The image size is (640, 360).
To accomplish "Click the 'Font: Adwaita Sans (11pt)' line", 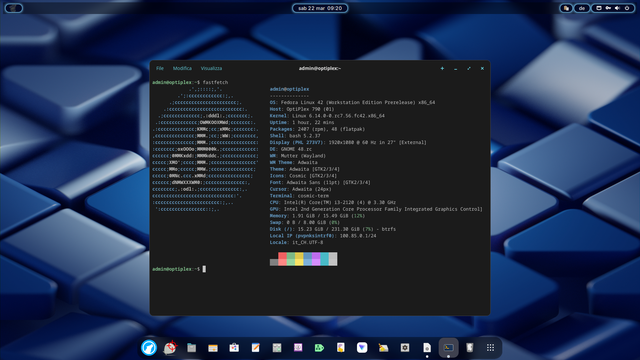I will (320, 182).
